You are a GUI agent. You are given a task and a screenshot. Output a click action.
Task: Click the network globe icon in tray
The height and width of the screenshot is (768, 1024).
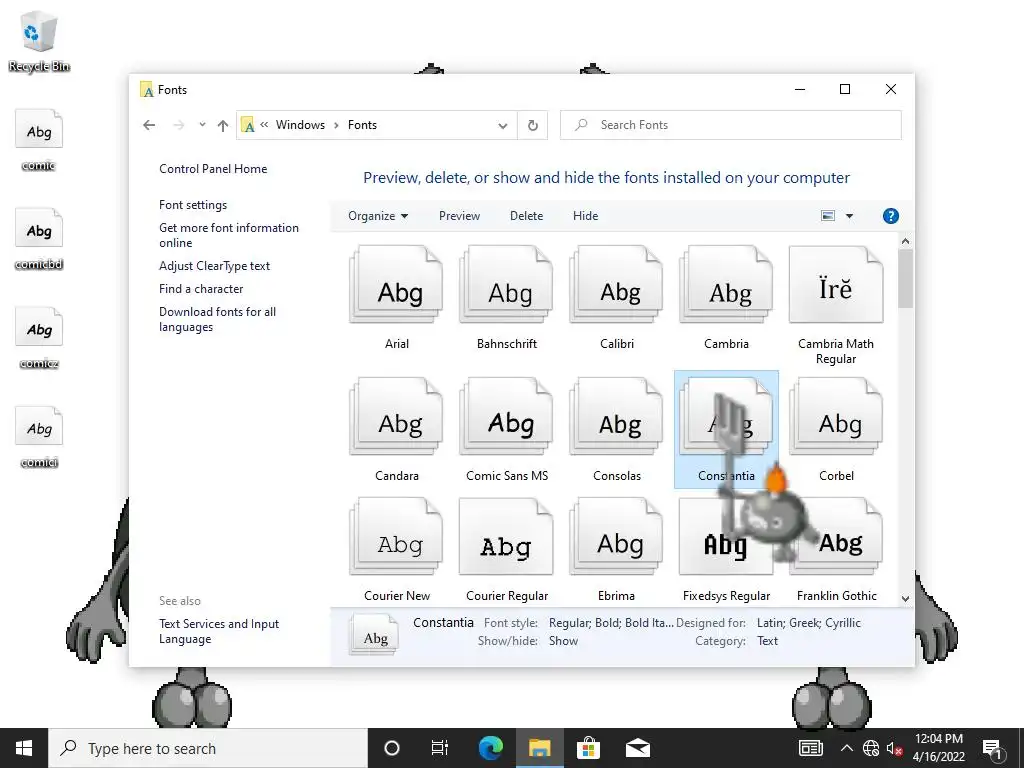coord(871,748)
